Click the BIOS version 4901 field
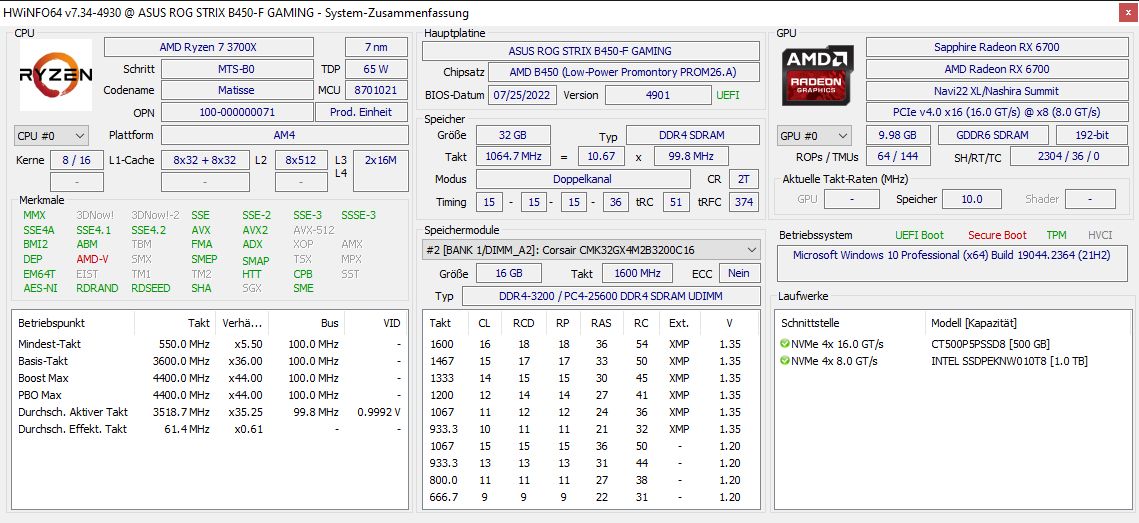The image size is (1139, 523). click(x=658, y=95)
